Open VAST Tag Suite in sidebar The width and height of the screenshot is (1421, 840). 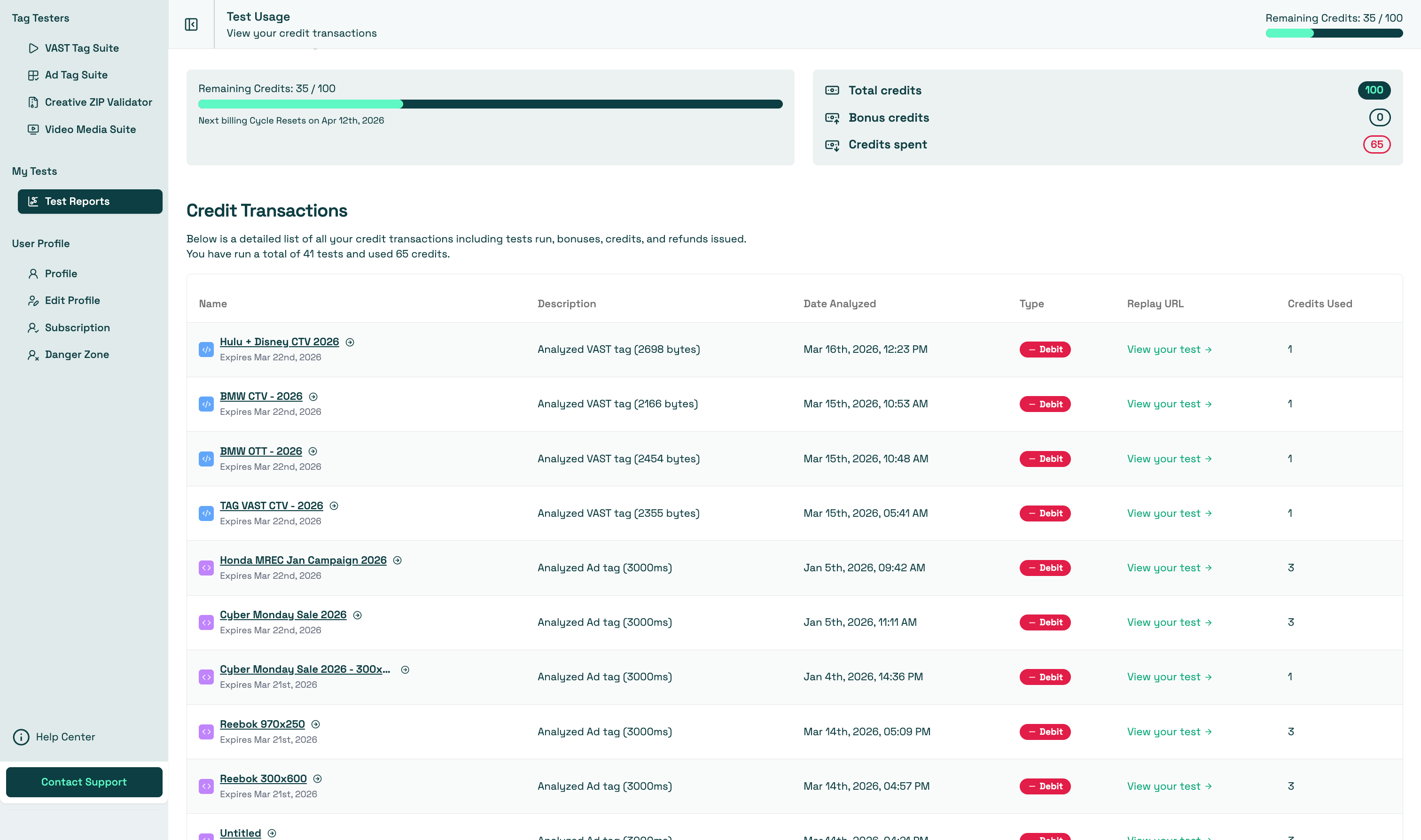pos(81,48)
